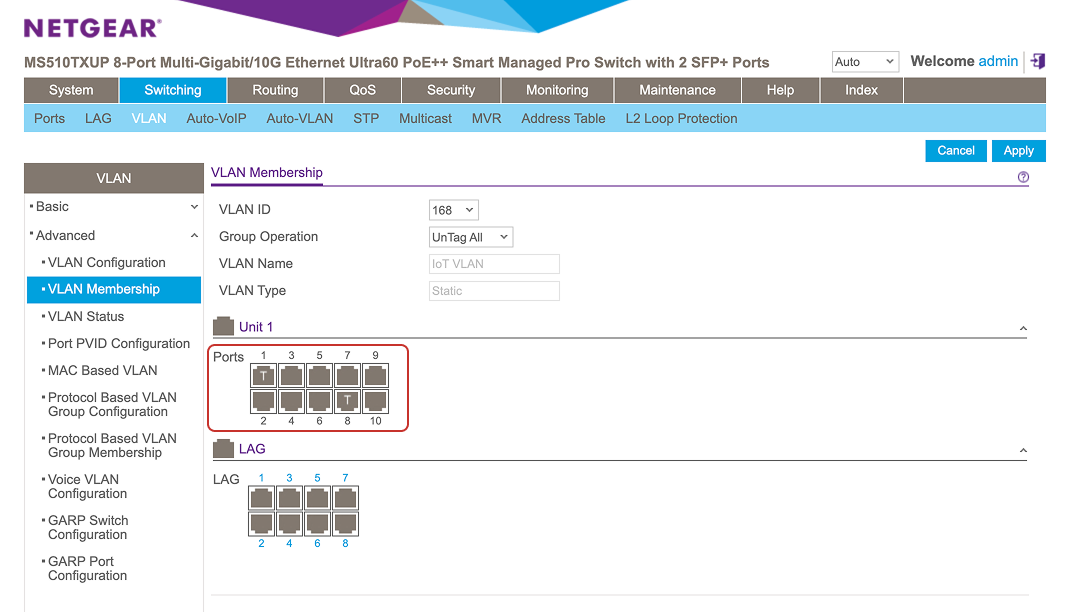Select the QoS tab
The width and height of the screenshot is (1069, 612).
coord(363,90)
